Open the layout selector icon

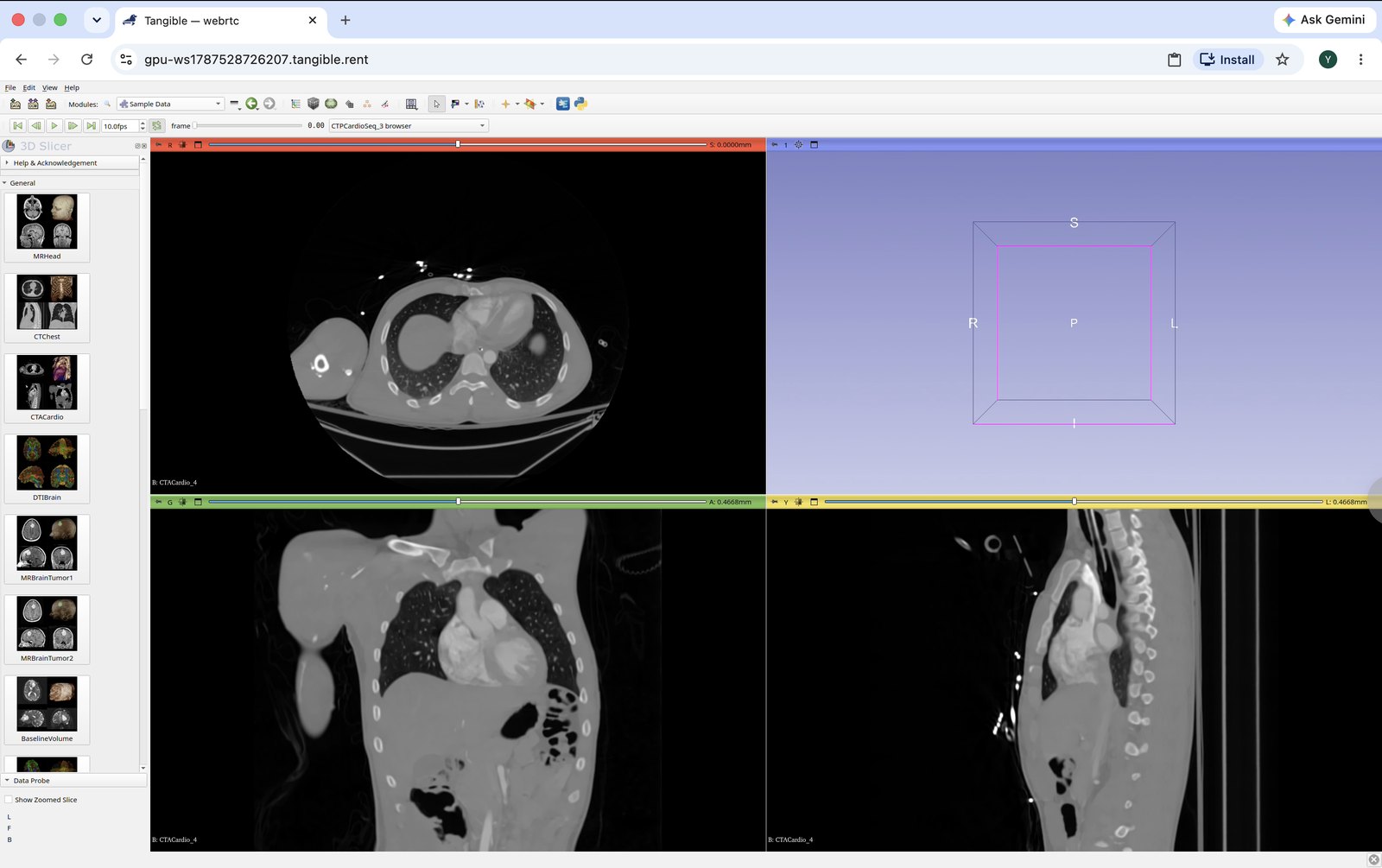(411, 104)
